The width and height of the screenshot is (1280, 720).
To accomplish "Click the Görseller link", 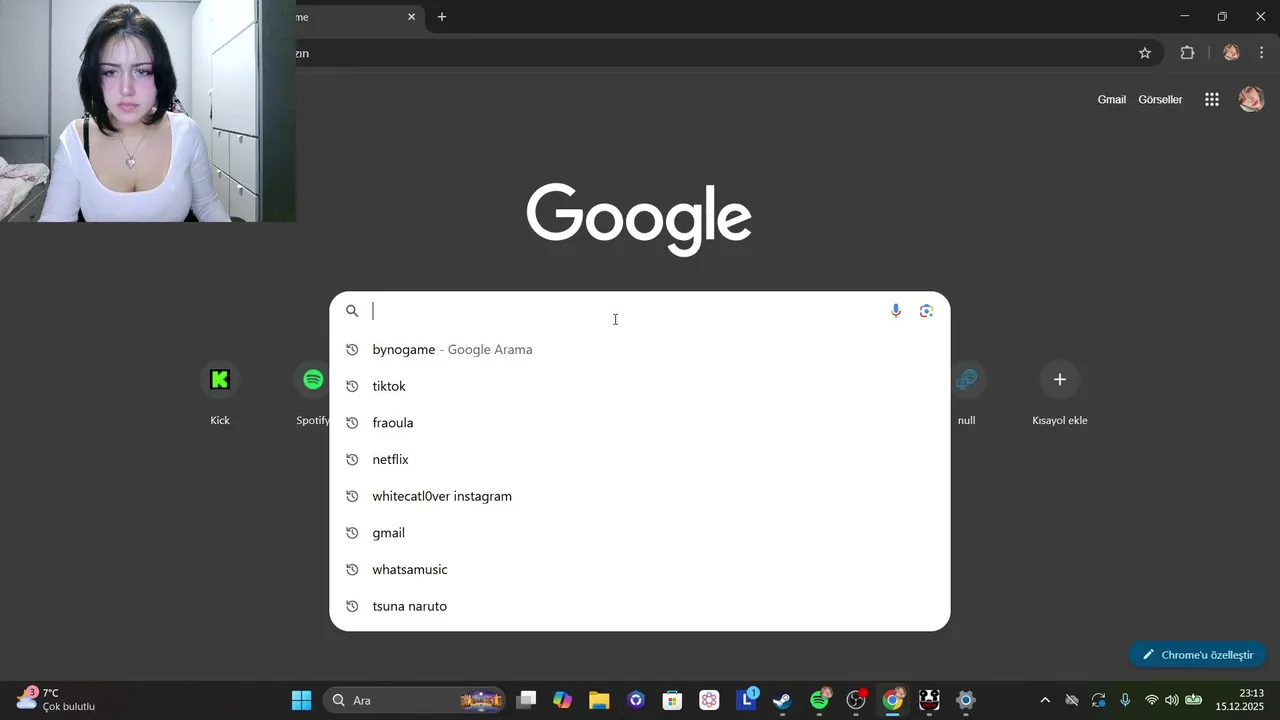I will pos(1160,100).
